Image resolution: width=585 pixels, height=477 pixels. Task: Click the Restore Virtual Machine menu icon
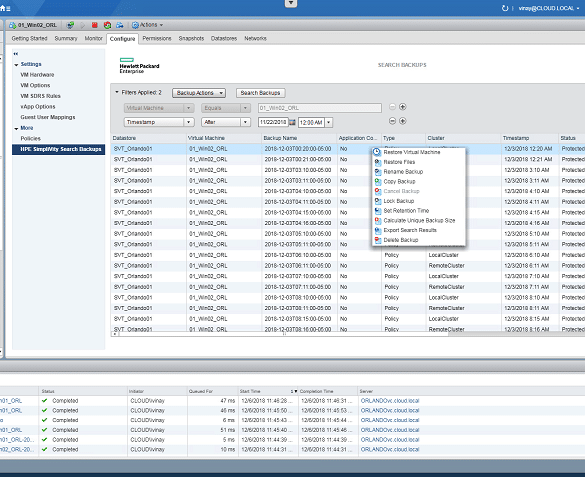(377, 152)
